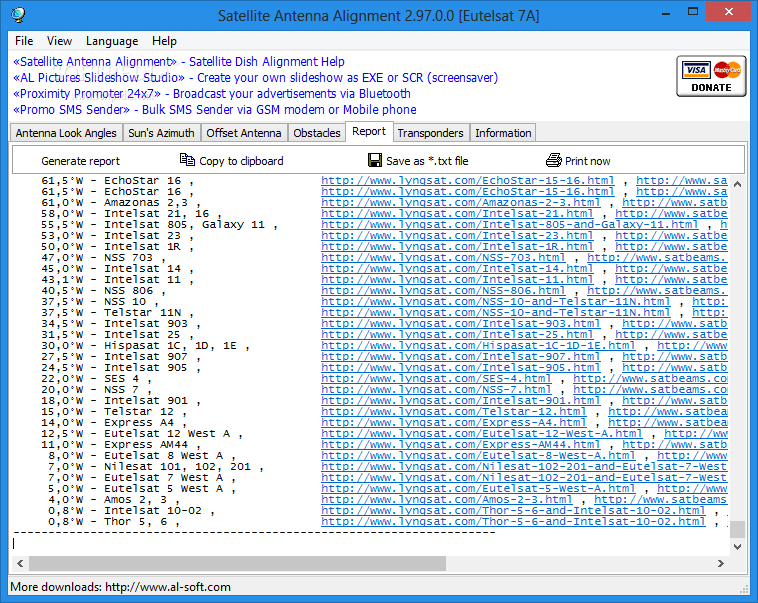Screen dimensions: 758x603
Task: Select the 47,0°W NSS 703 text
Action: [103, 258]
